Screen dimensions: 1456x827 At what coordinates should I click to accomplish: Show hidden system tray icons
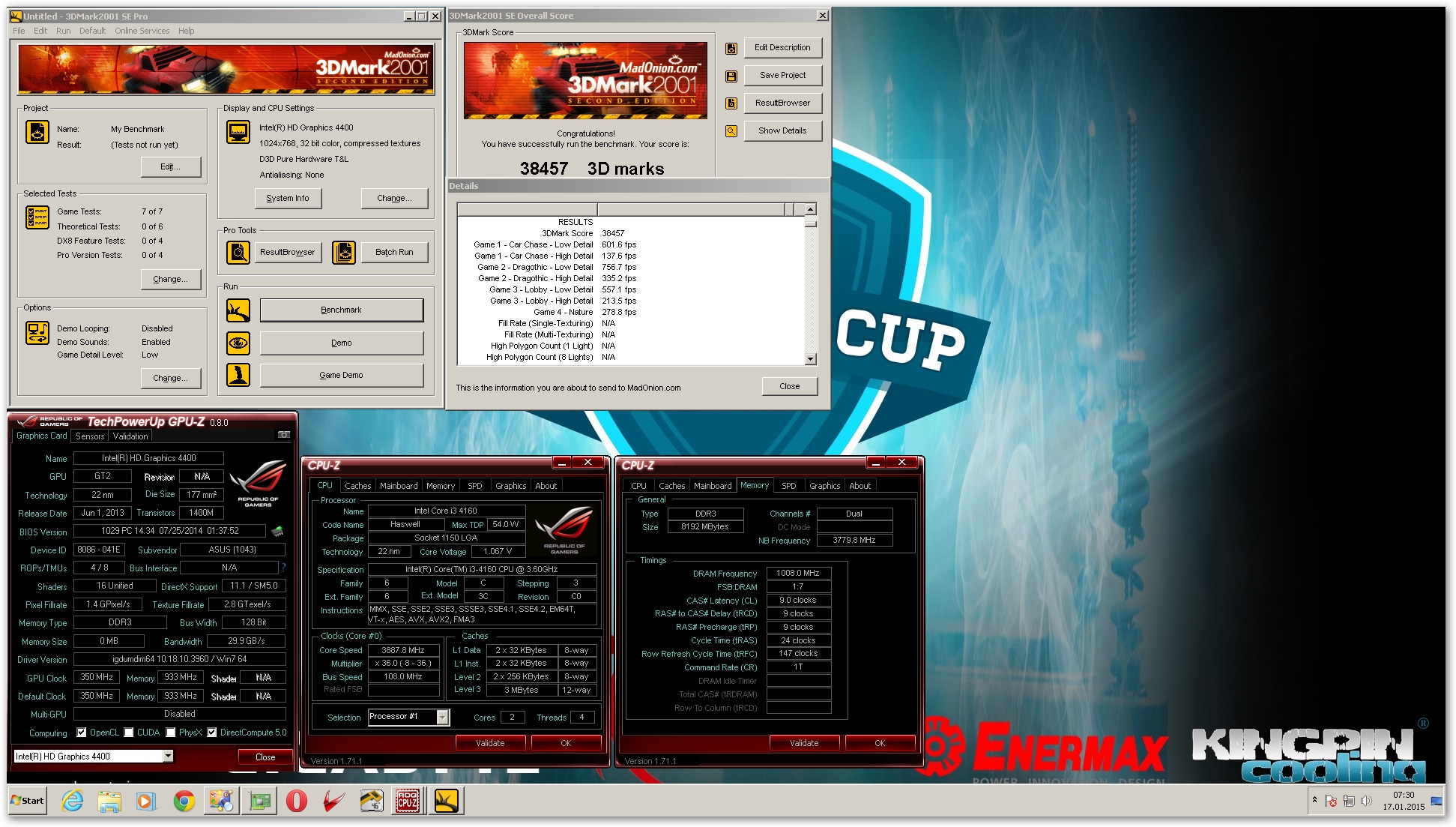tap(1314, 801)
